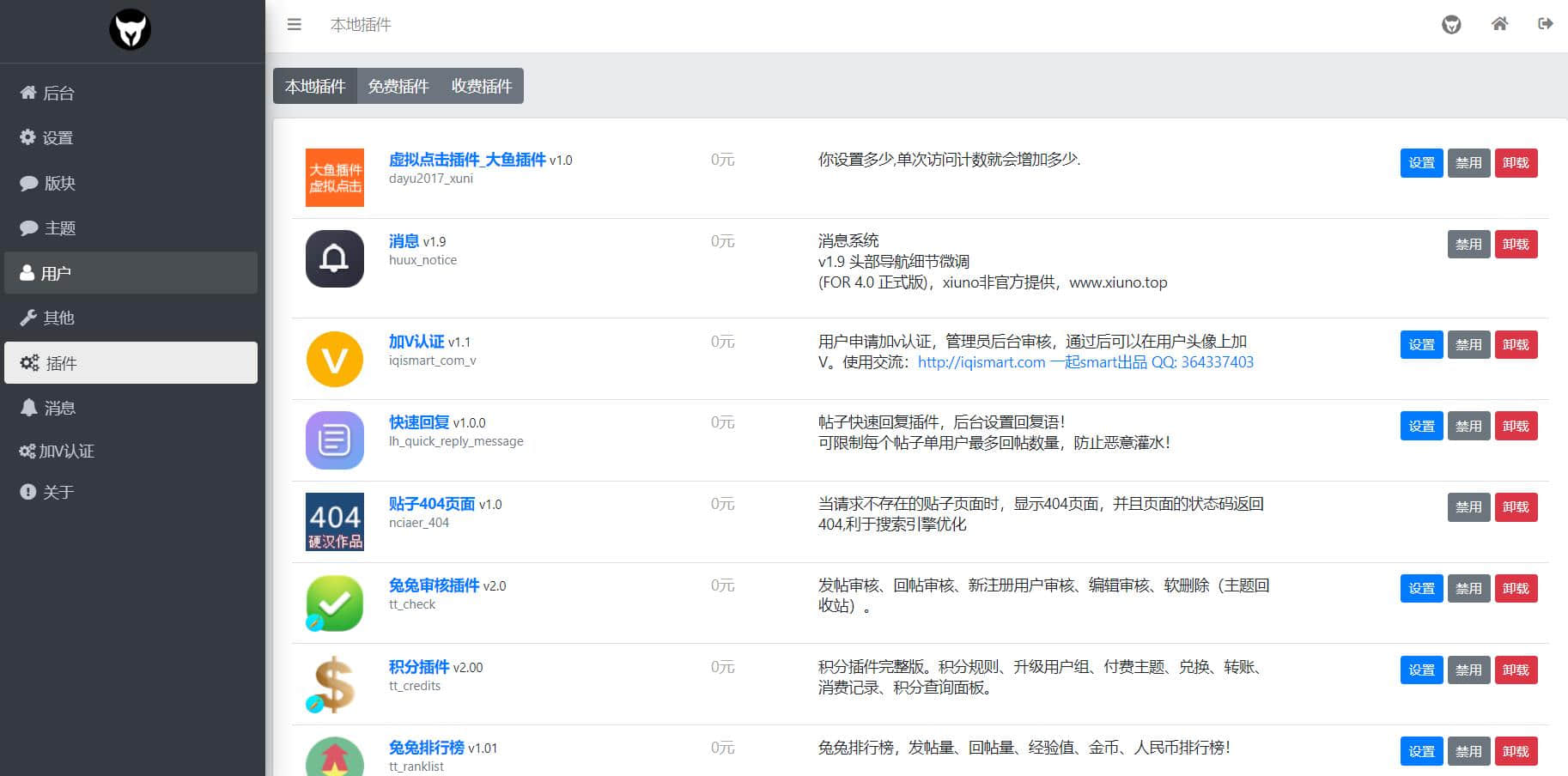Disable the 消息 plugin with 禁用 button
Image resolution: width=1568 pixels, height=776 pixels.
pyautogui.click(x=1468, y=244)
